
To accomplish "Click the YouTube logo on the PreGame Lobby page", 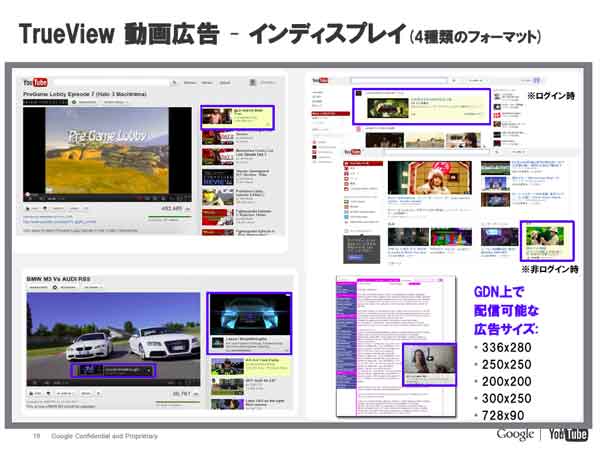I will click(x=35, y=82).
